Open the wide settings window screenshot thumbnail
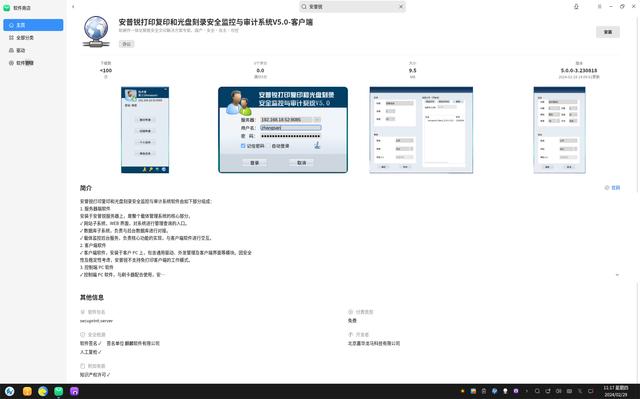 (421, 130)
